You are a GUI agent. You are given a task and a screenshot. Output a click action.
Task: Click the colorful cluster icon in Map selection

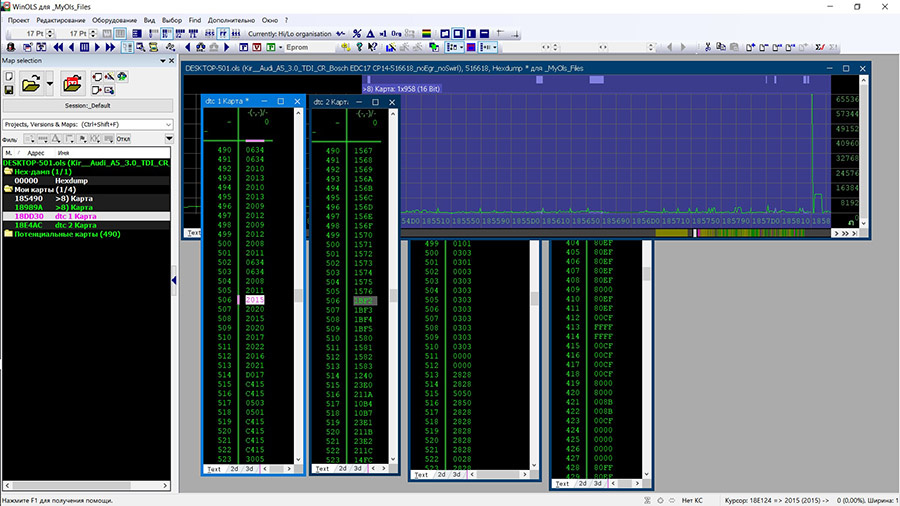point(122,76)
